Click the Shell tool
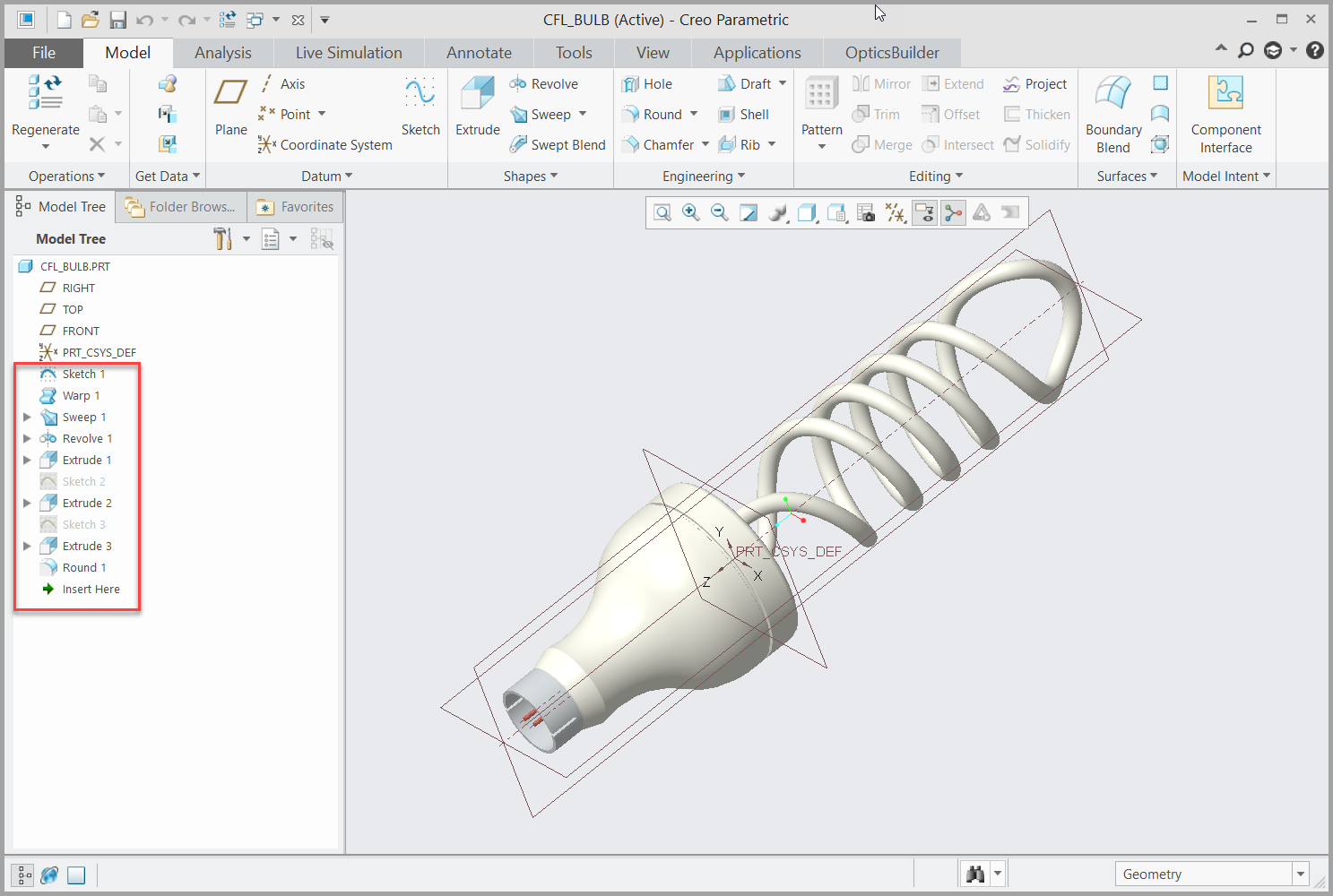The image size is (1333, 896). (743, 114)
